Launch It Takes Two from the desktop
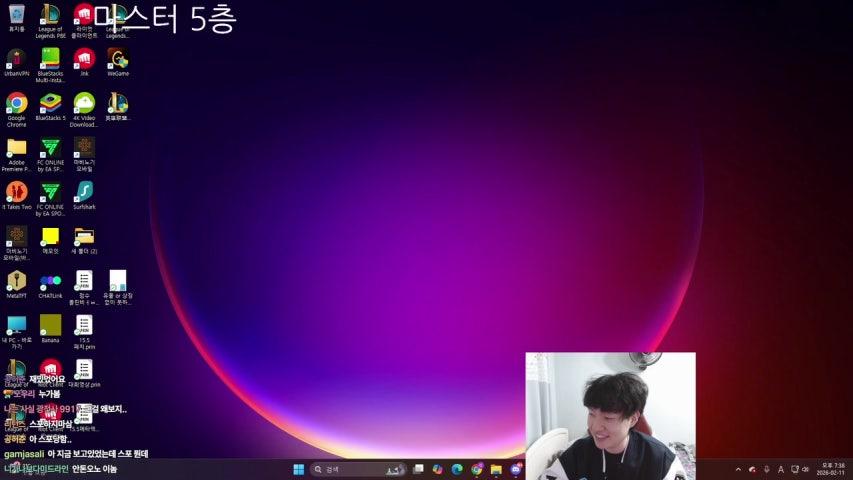The height and width of the screenshot is (480, 853). [x=16, y=190]
